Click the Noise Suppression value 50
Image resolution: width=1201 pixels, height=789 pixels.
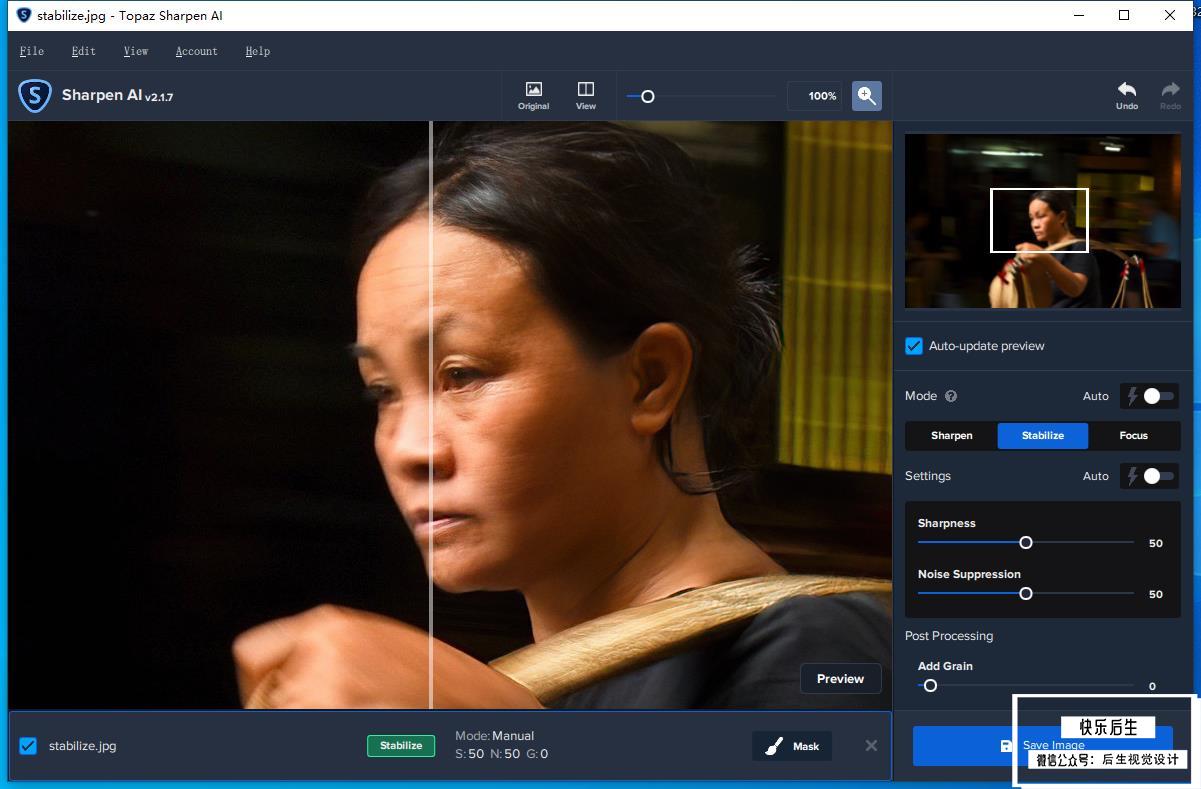pyautogui.click(x=1156, y=594)
